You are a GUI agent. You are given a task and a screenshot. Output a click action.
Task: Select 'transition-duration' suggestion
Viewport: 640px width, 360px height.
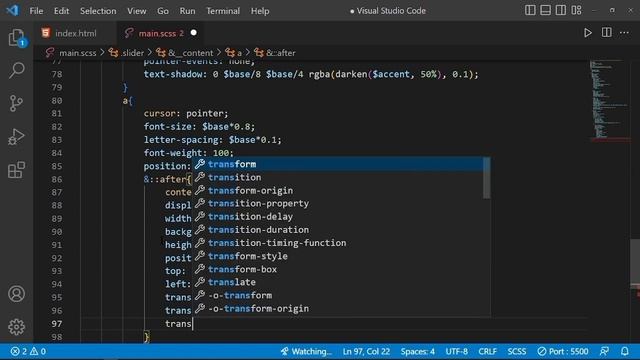338,230
